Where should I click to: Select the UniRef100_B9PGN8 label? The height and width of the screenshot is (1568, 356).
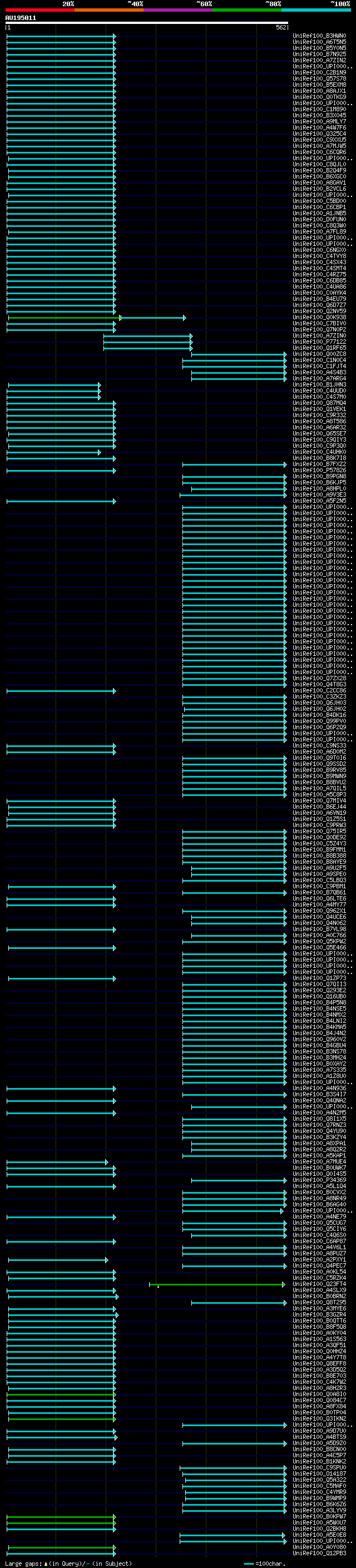(319, 476)
